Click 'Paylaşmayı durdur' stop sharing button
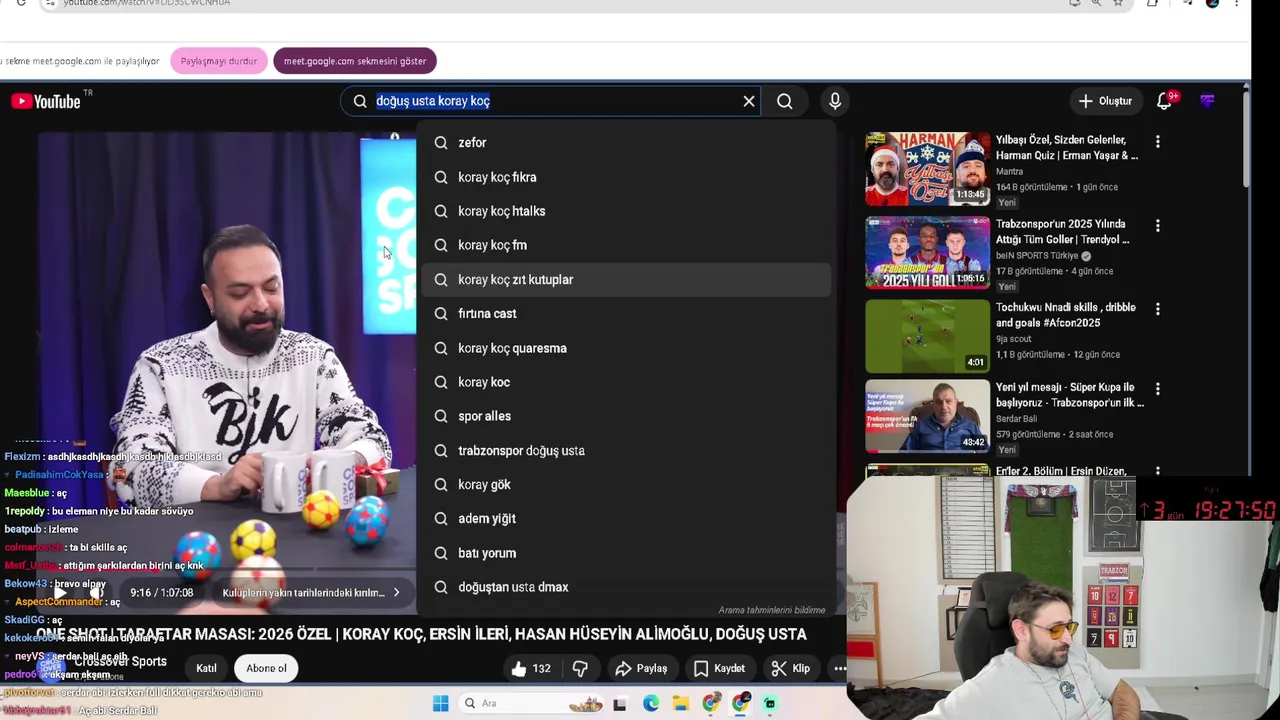Viewport: 1280px width, 720px height. [x=219, y=61]
